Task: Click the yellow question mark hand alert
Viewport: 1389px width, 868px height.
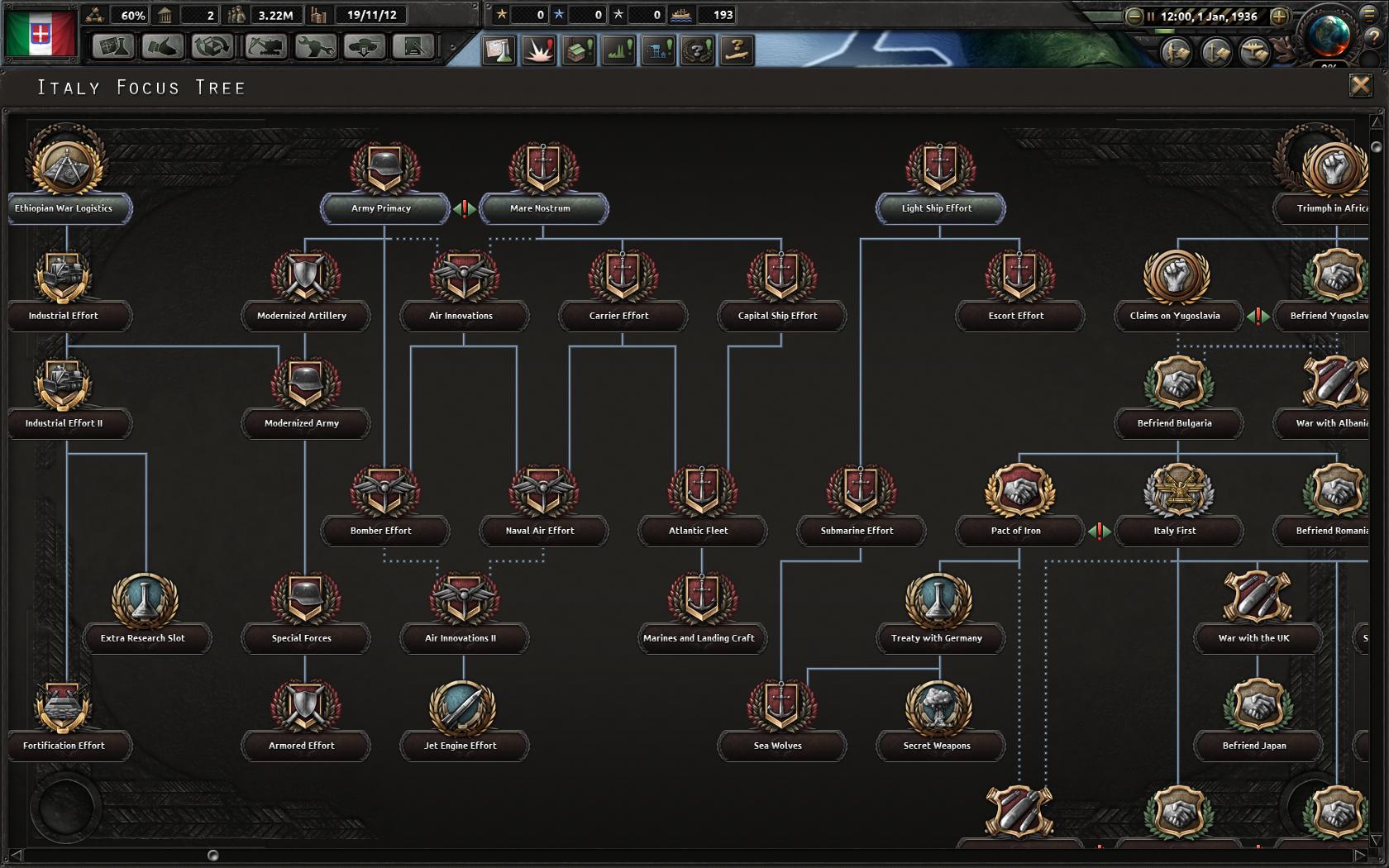Action: point(737,50)
